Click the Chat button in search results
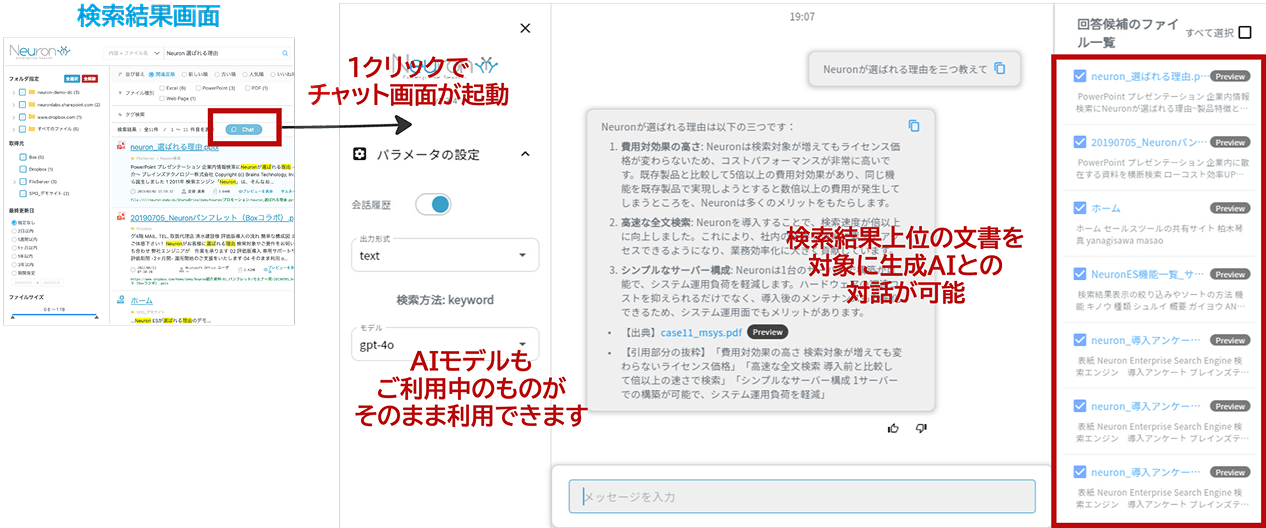 (243, 129)
